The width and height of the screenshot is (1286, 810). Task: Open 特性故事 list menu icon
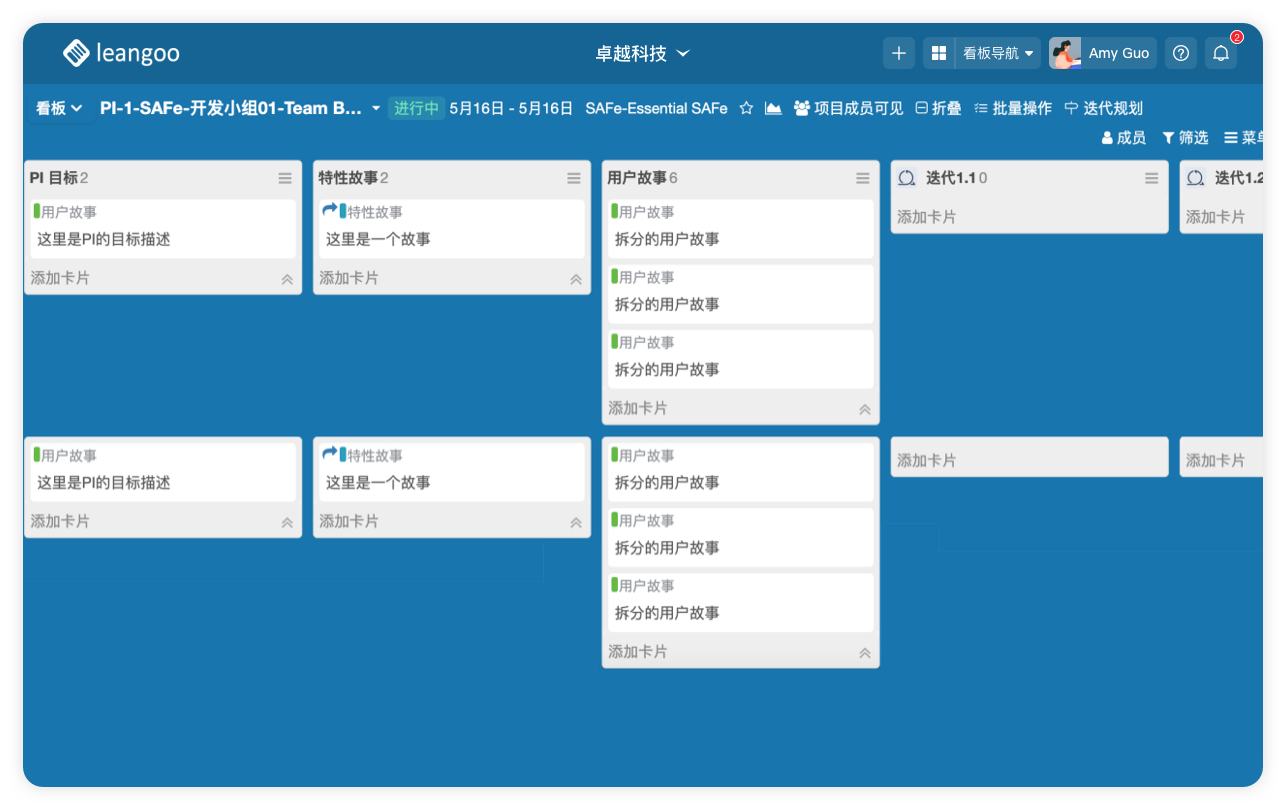point(574,178)
